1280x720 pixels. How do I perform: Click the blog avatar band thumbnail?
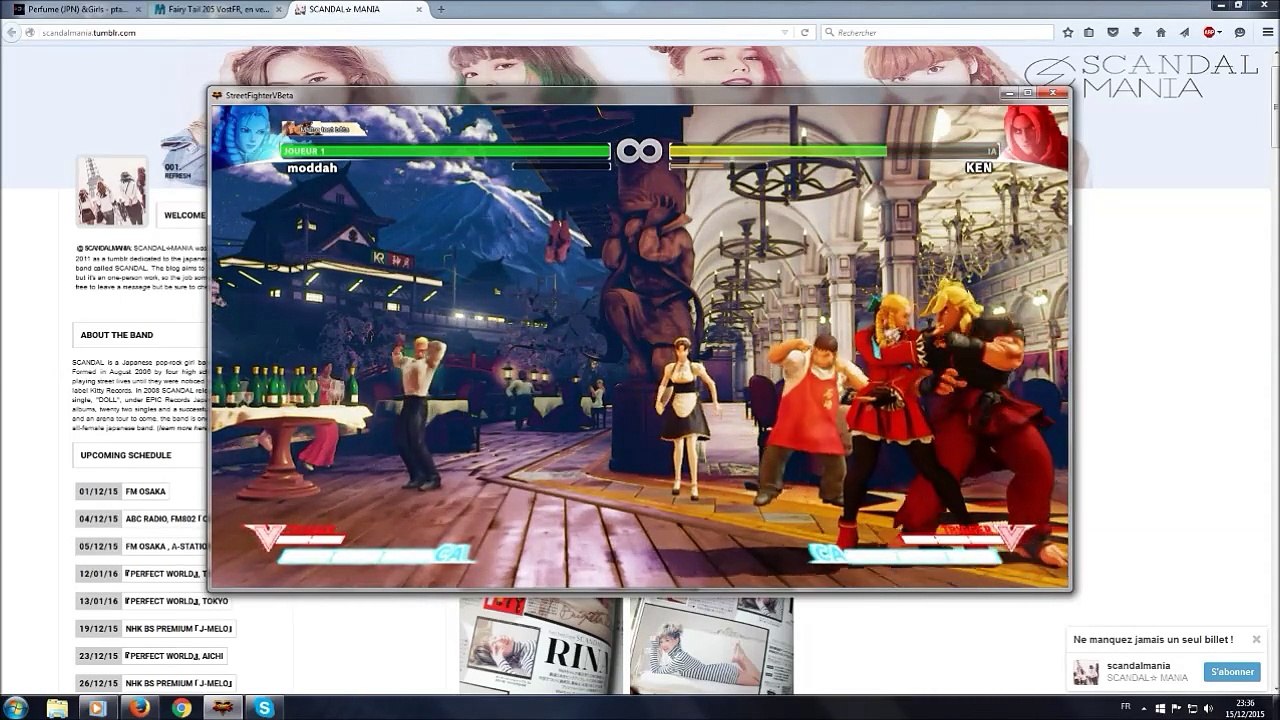point(113,190)
